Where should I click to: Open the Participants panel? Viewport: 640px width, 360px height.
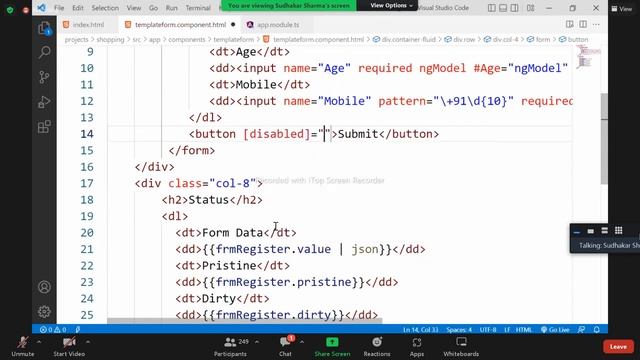231,347
